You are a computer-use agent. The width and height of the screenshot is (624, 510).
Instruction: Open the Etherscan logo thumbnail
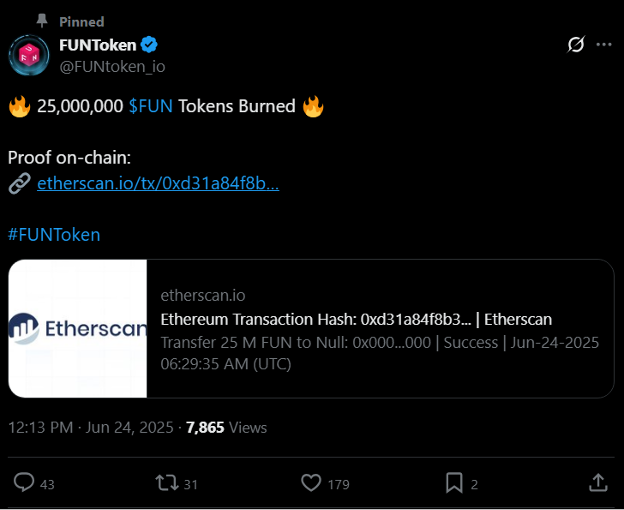click(x=78, y=329)
